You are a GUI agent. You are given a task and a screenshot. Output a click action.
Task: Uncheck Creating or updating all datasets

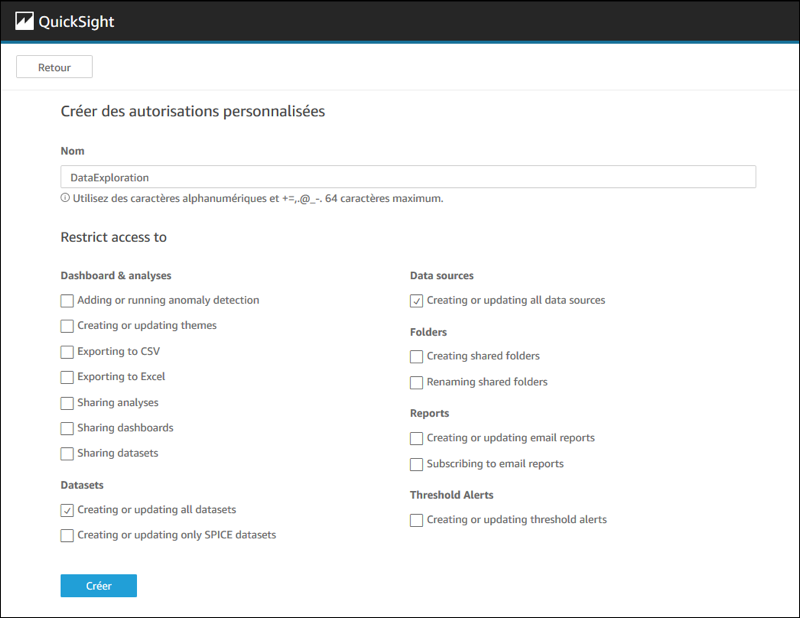point(67,510)
